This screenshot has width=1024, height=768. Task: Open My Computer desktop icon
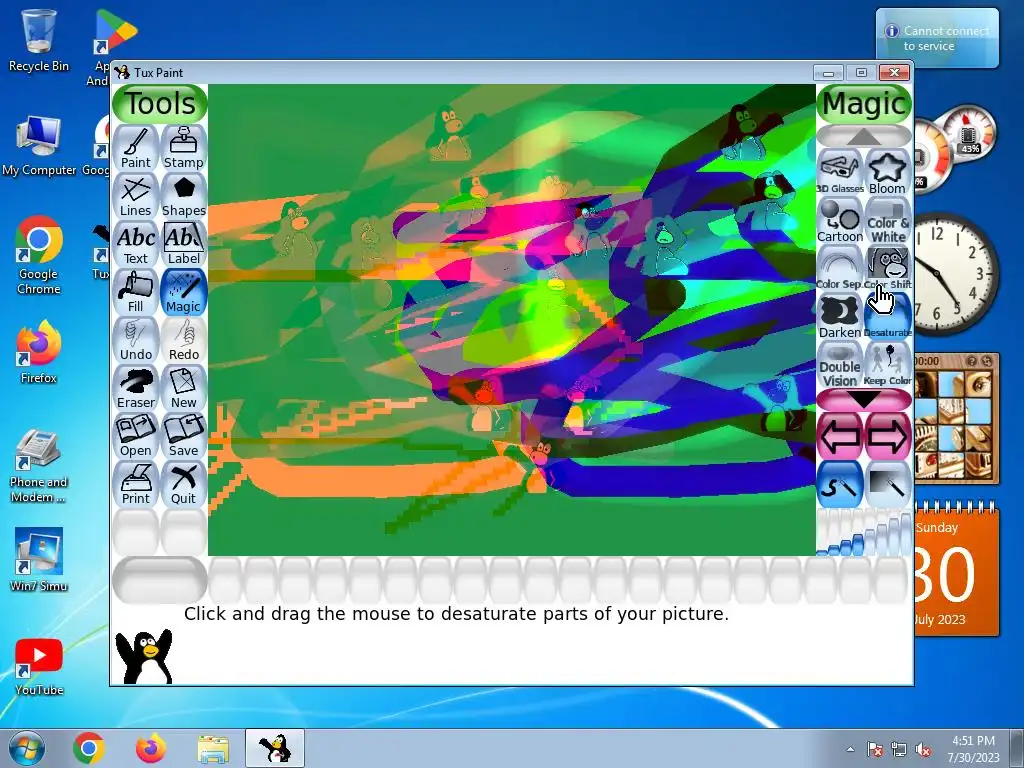pos(39,146)
